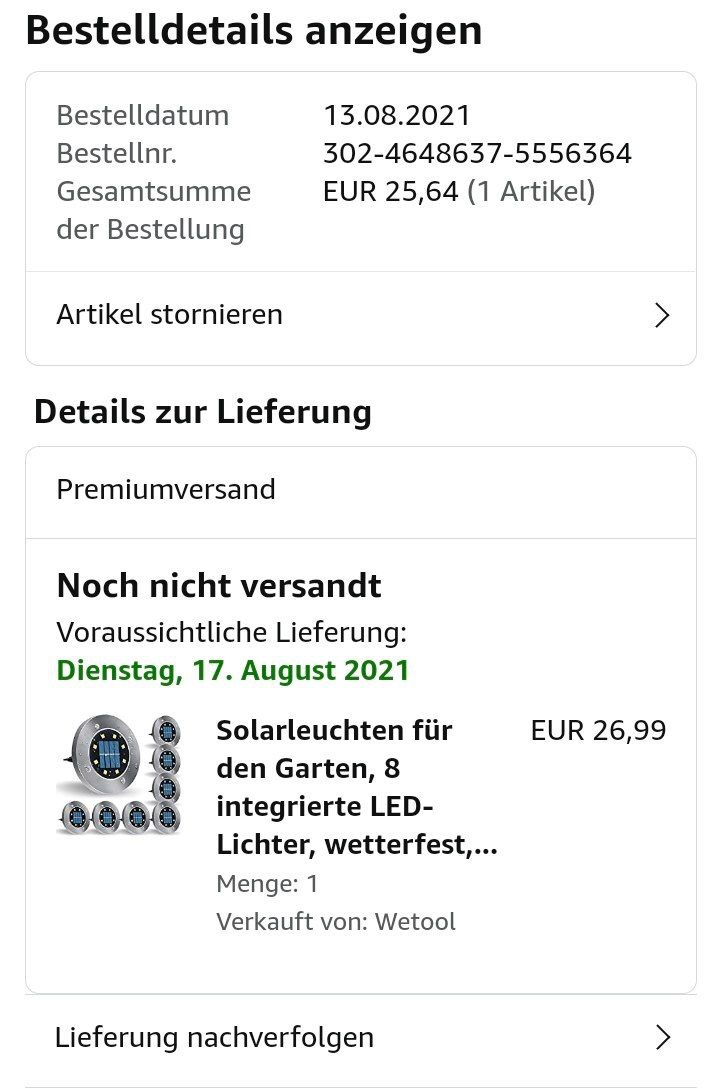Select the order number 302-4648637-5556364
Viewport: 720px width, 1089px height.
pyautogui.click(x=477, y=153)
